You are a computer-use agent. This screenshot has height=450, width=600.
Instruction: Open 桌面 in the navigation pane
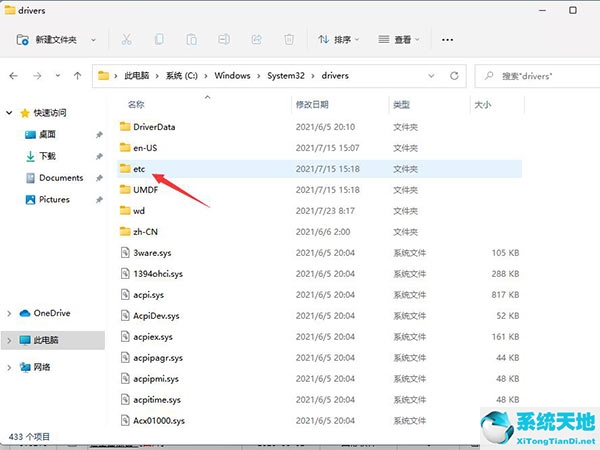pyautogui.click(x=47, y=134)
